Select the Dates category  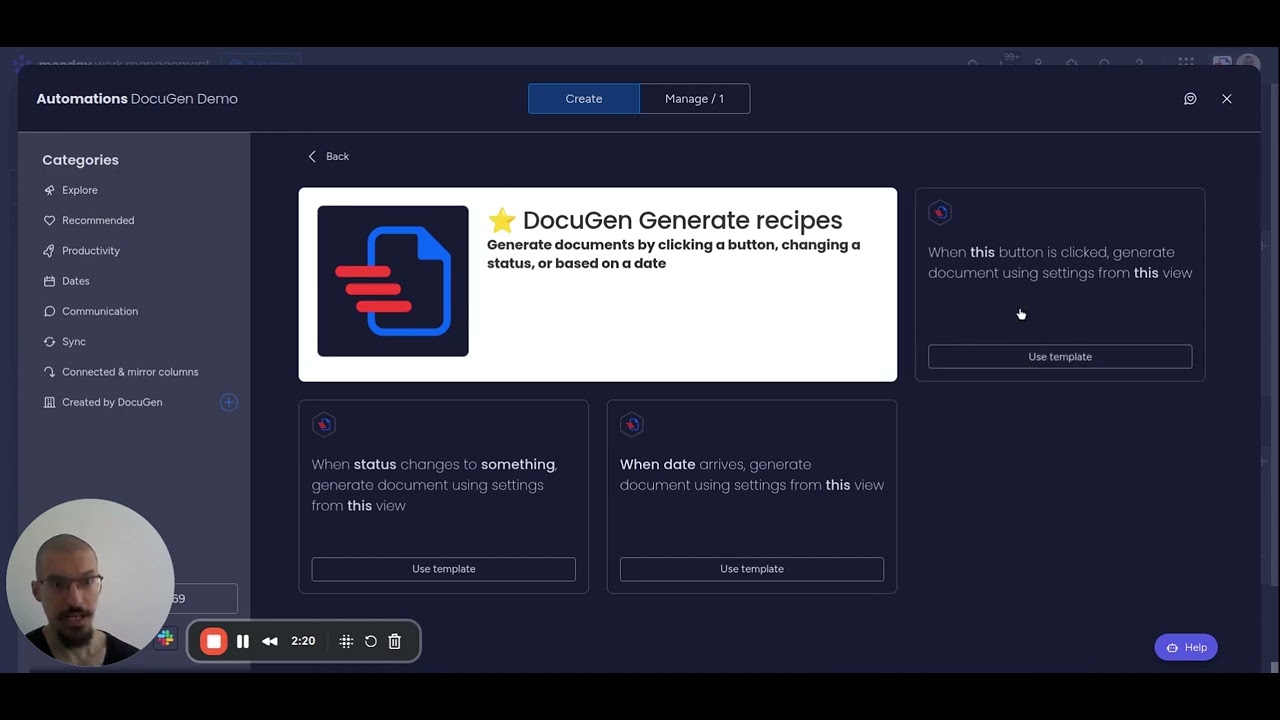pyautogui.click(x=66, y=281)
